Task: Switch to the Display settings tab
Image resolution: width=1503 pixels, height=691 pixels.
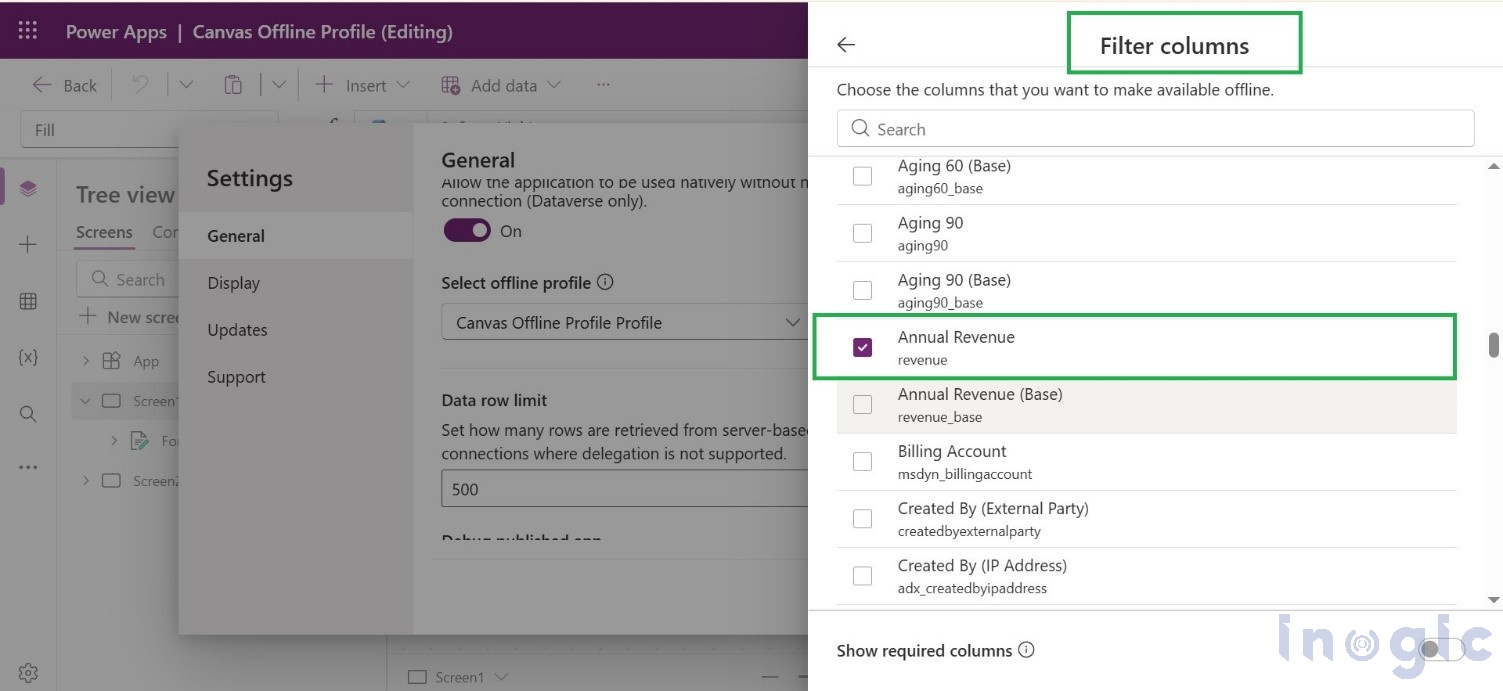Action: [232, 283]
